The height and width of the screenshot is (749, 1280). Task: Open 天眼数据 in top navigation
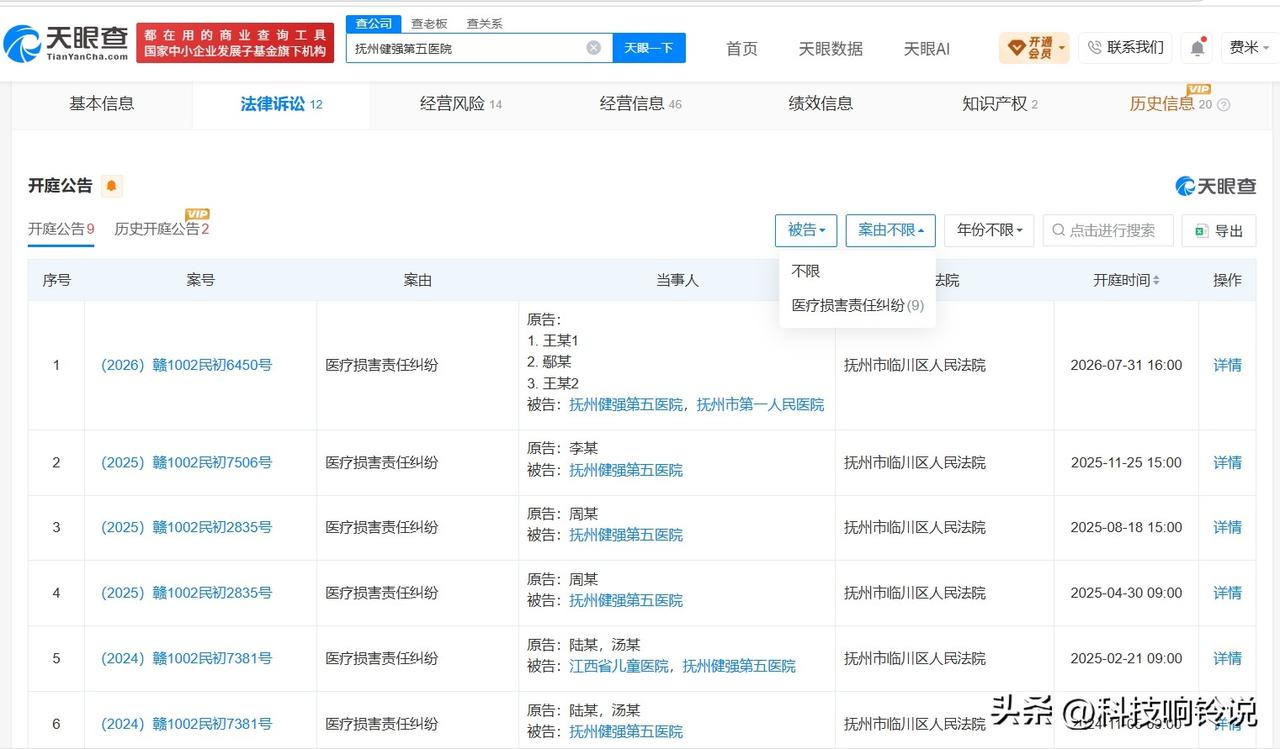830,48
